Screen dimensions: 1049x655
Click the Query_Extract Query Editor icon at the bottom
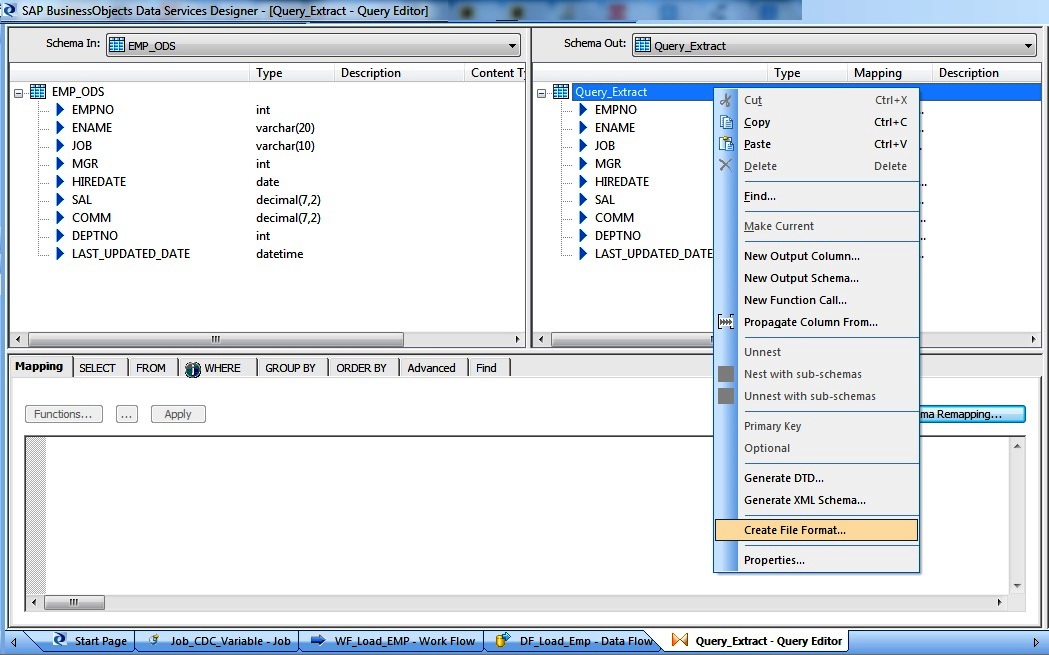(x=680, y=640)
